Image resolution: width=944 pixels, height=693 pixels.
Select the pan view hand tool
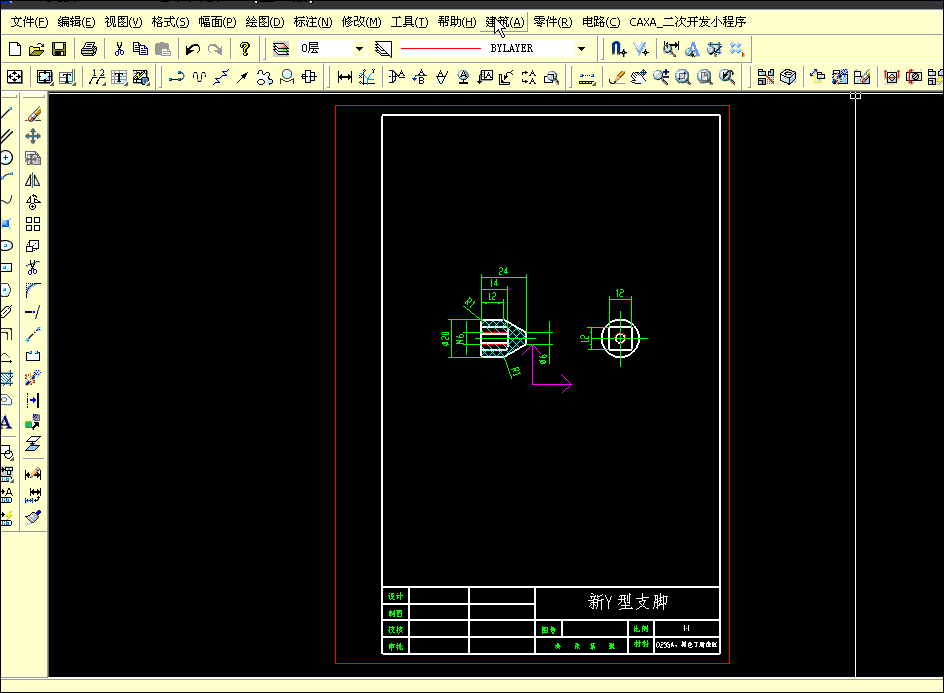point(638,77)
